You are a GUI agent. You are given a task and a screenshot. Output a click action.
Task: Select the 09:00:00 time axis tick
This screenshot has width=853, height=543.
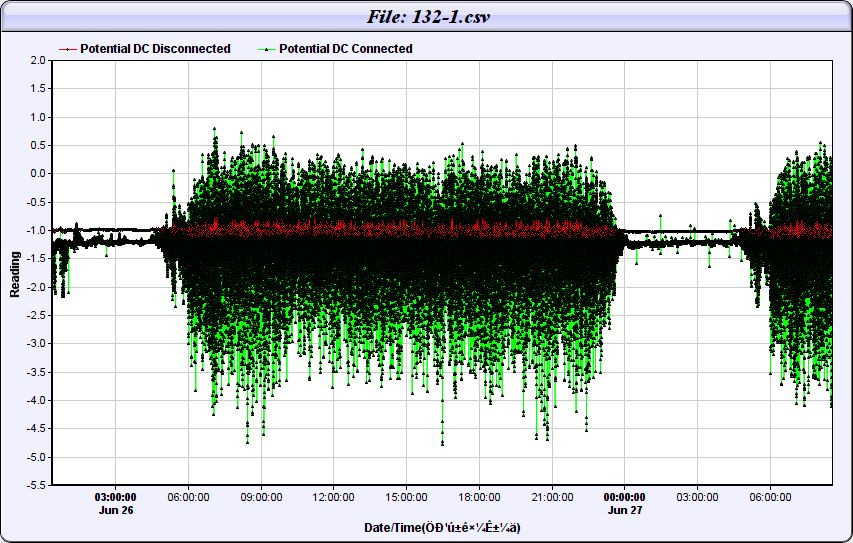[x=260, y=497]
